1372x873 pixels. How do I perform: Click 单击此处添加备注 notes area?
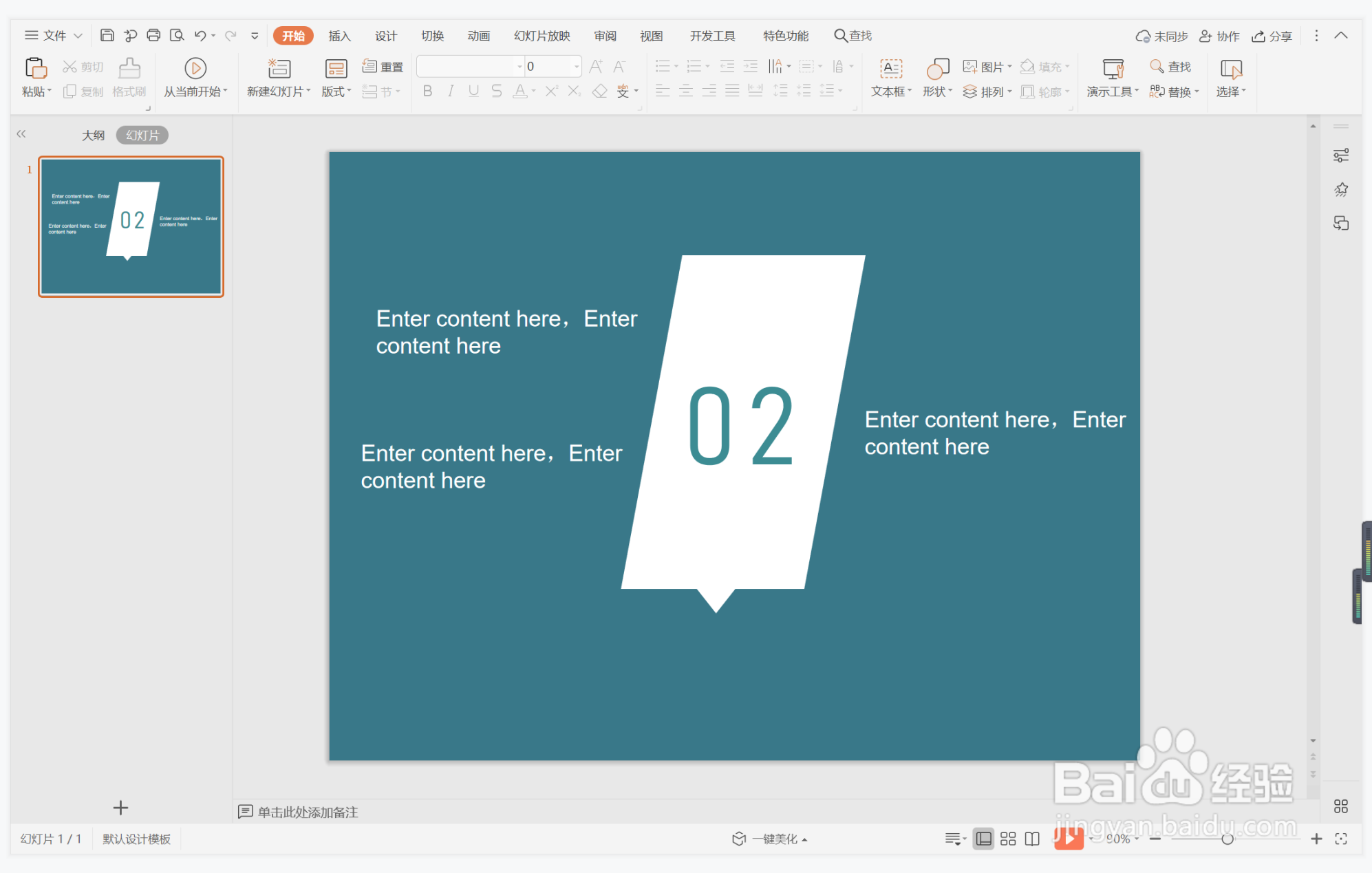[308, 812]
